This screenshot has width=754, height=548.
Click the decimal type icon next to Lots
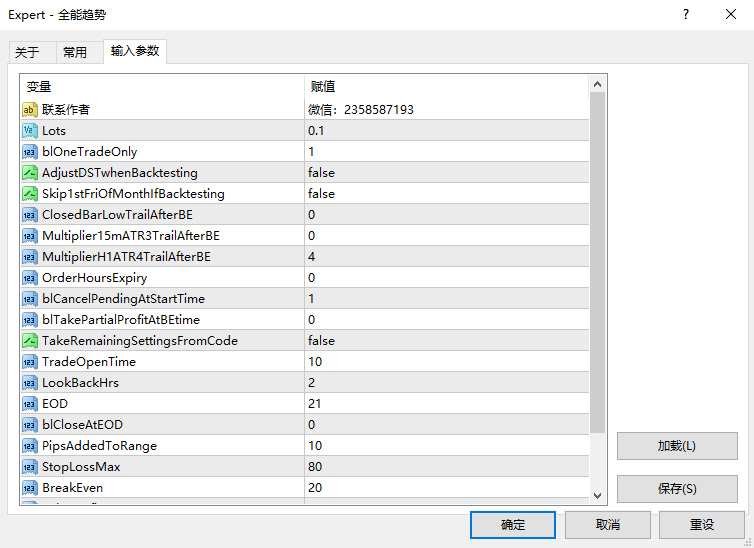click(x=30, y=131)
